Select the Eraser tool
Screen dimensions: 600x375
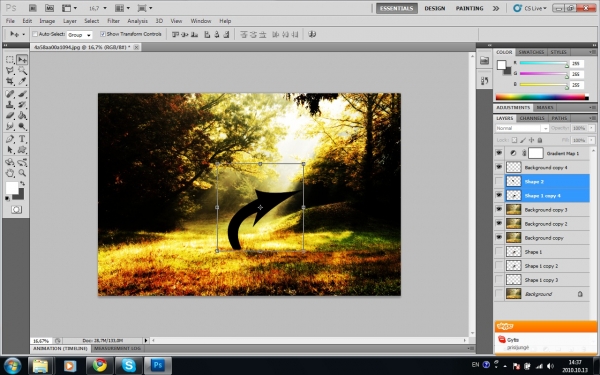10,115
